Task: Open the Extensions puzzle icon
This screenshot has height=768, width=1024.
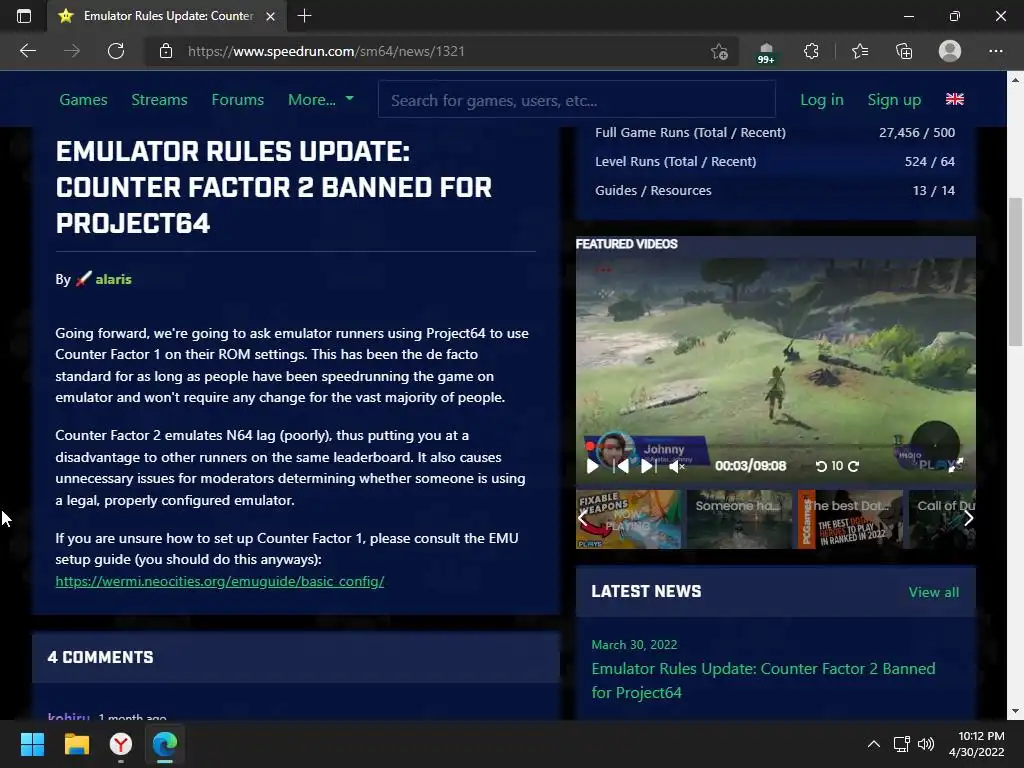Action: 811,51
